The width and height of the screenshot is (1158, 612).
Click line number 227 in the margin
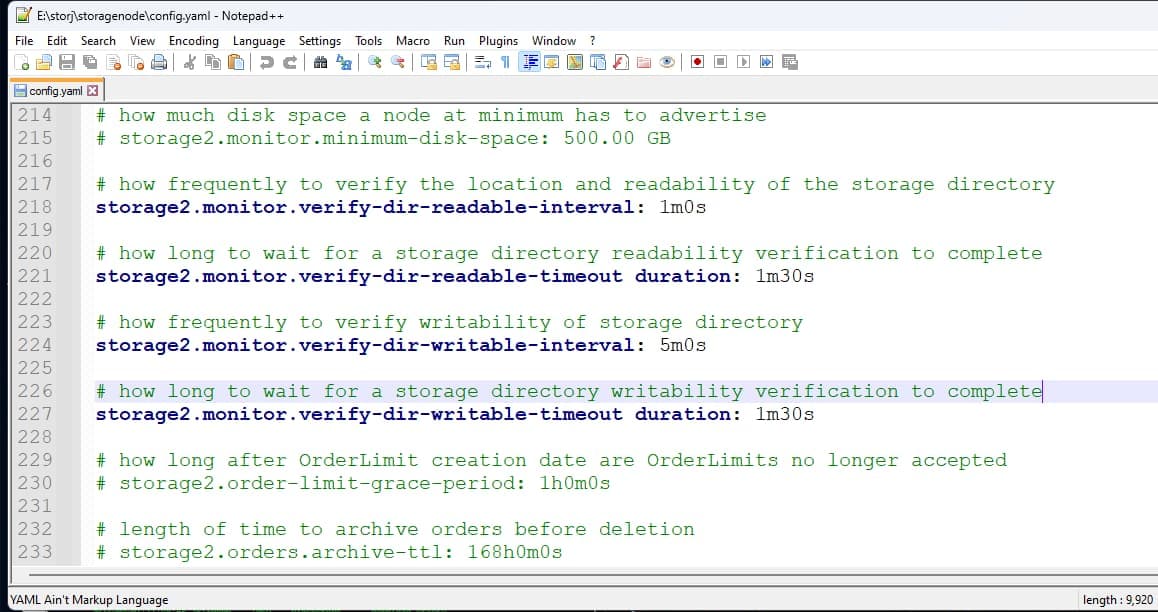35,413
